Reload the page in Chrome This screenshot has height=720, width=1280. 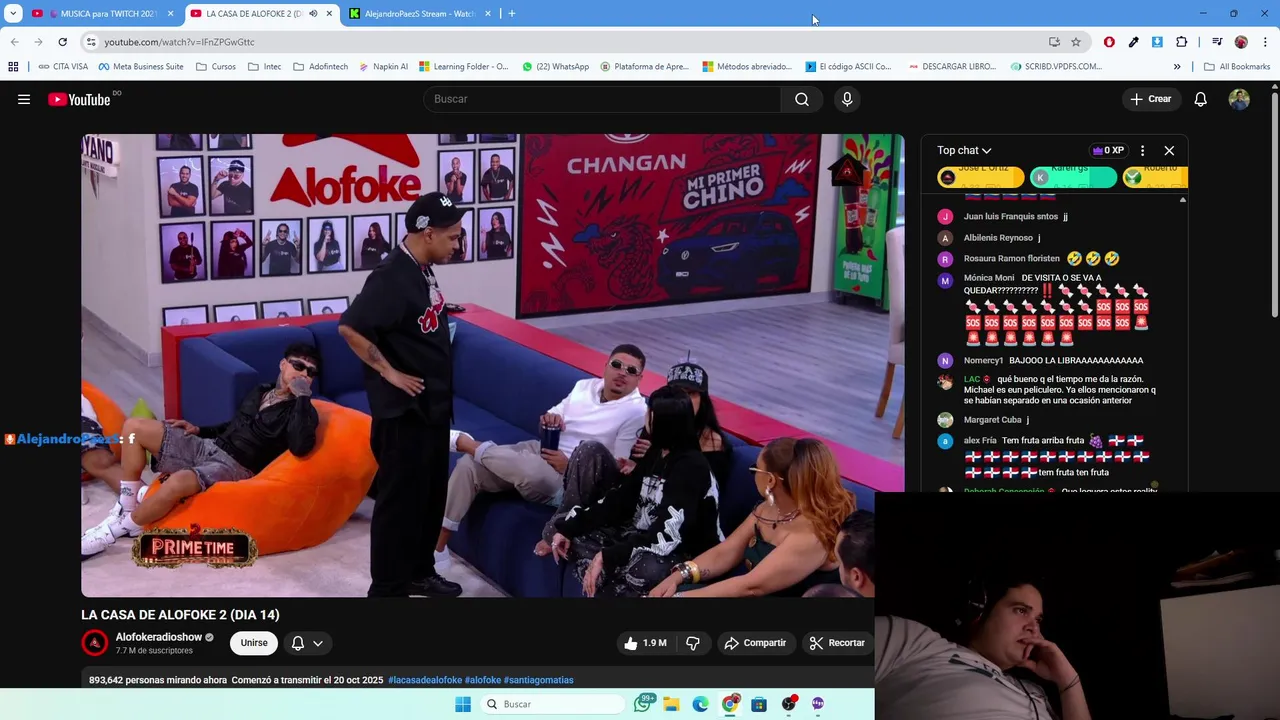[62, 42]
